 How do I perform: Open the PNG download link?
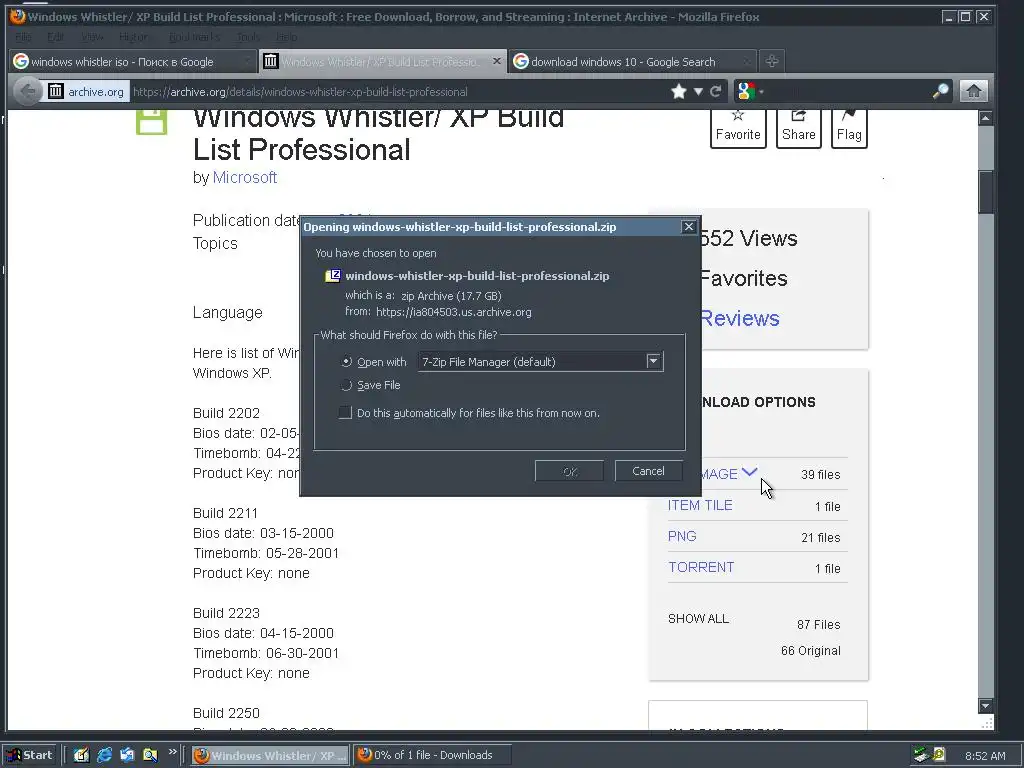pos(682,536)
